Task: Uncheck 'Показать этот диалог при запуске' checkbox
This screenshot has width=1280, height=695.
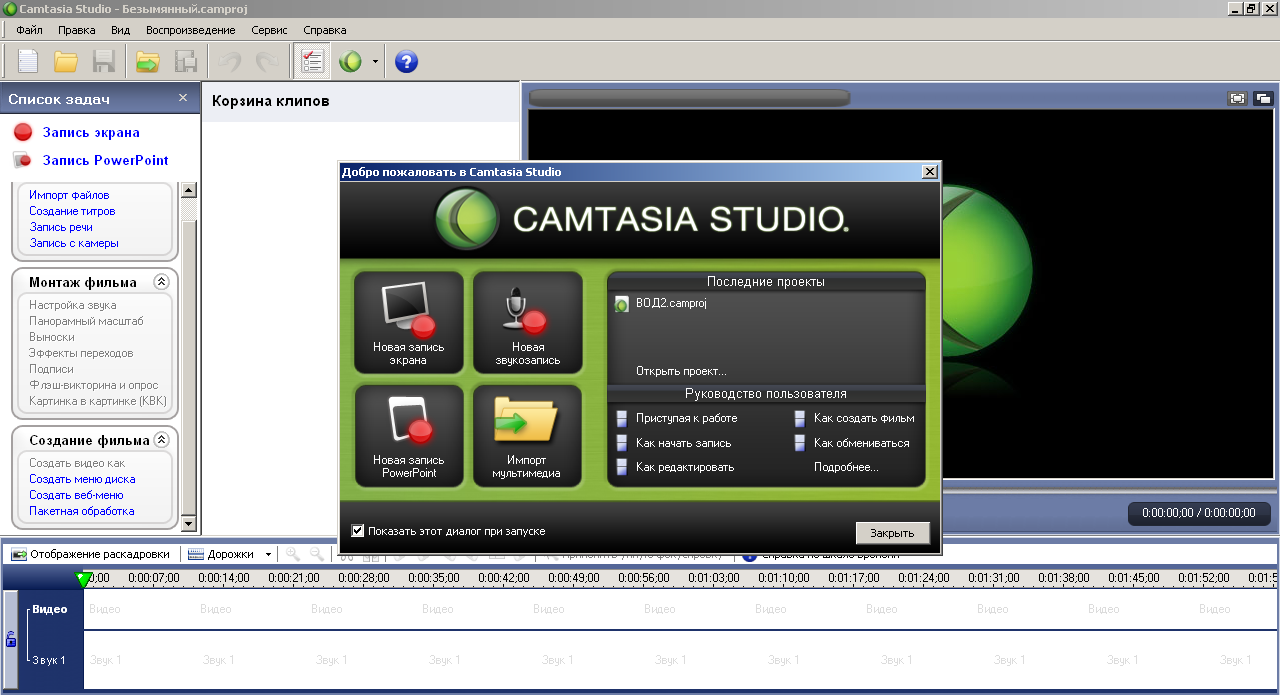Action: pos(358,531)
